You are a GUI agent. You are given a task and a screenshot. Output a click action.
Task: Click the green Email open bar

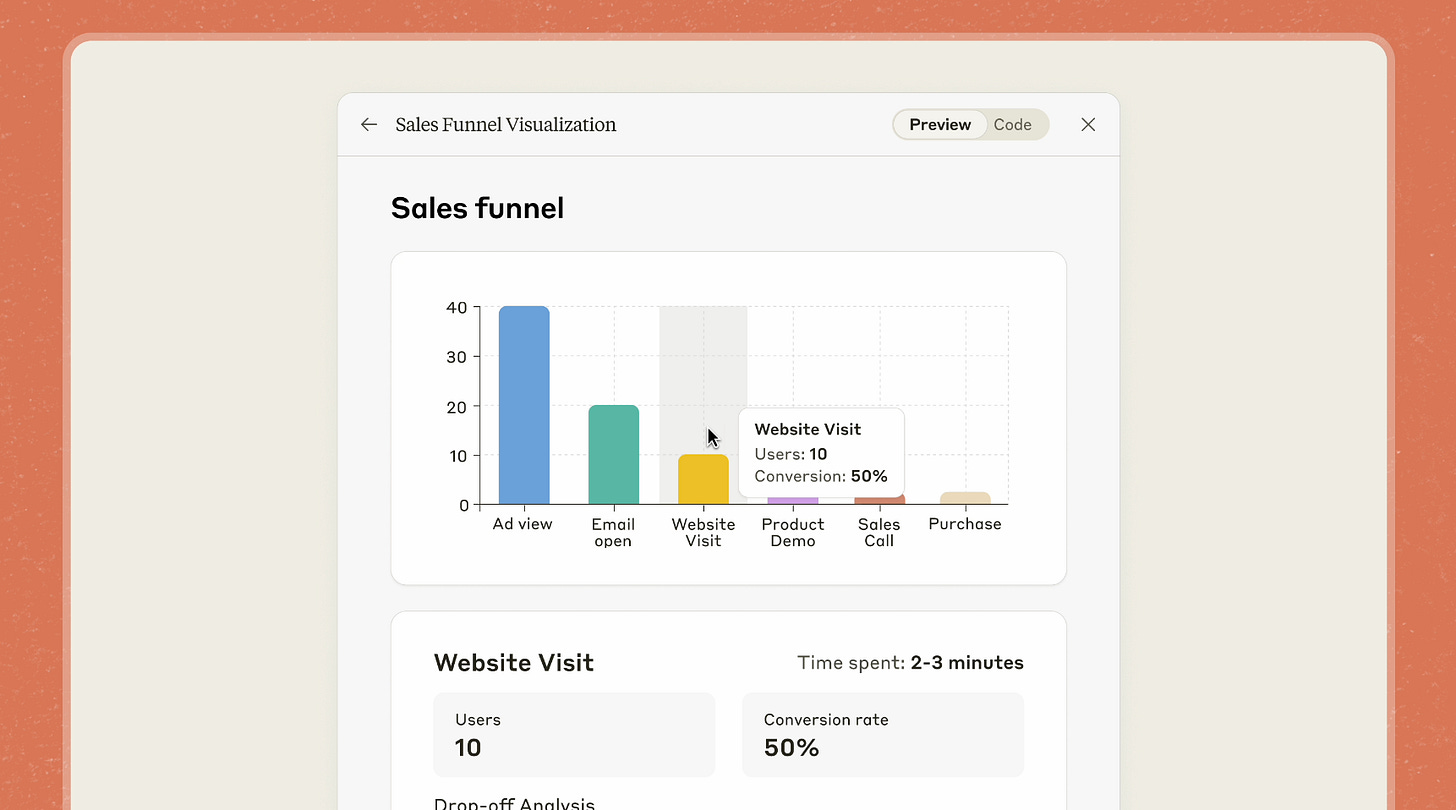[x=613, y=454]
